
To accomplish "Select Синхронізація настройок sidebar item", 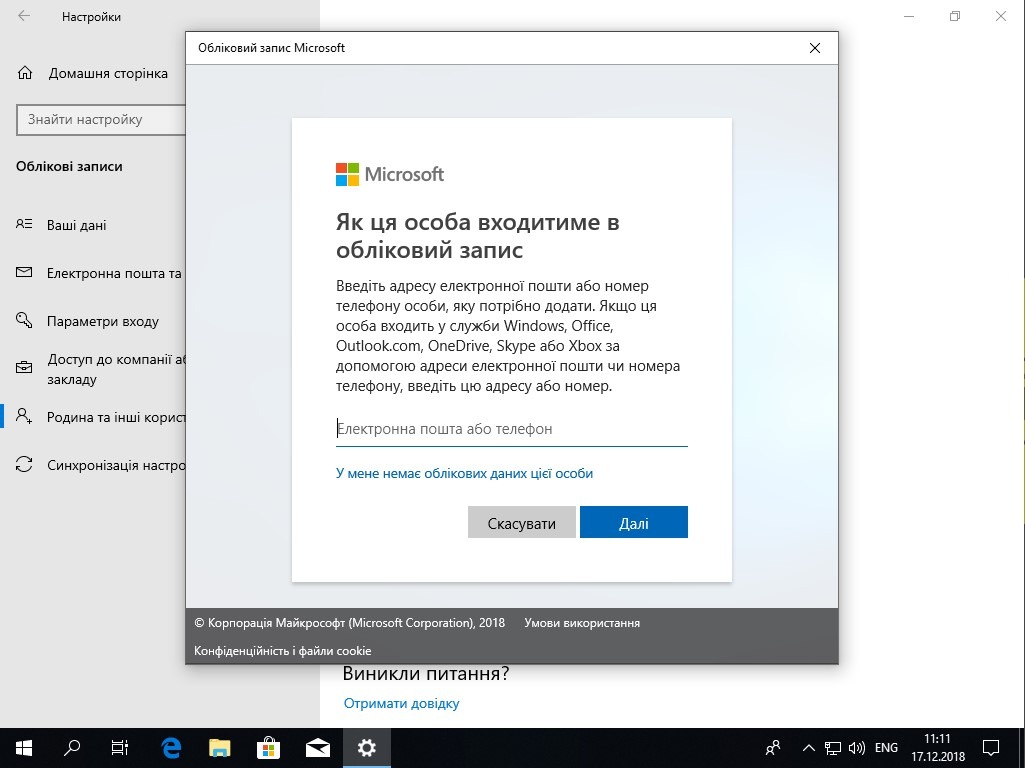I will 116,465.
